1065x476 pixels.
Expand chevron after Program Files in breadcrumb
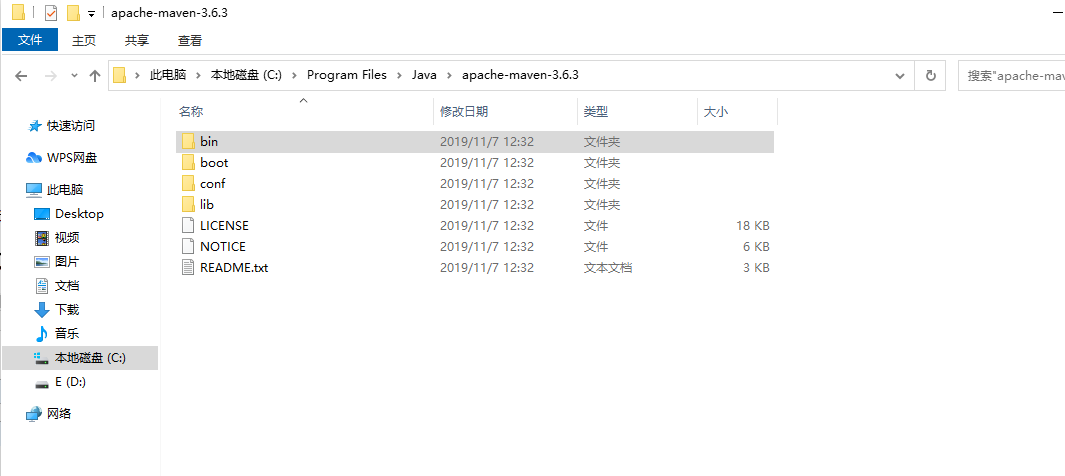coord(399,75)
